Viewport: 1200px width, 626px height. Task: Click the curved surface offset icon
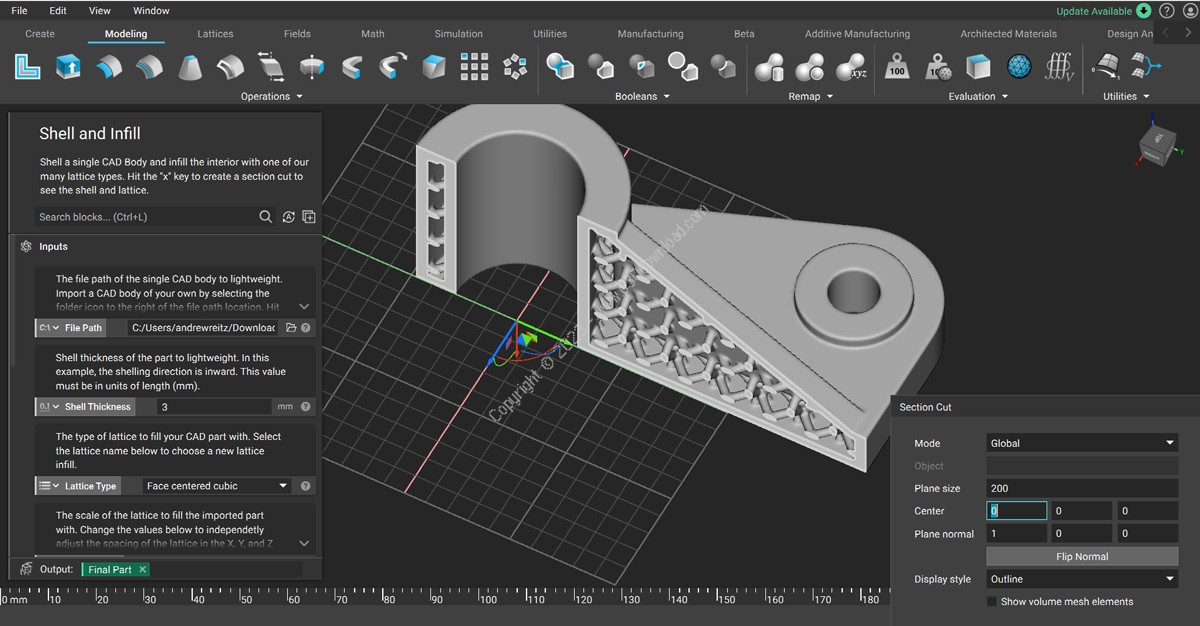click(x=109, y=67)
